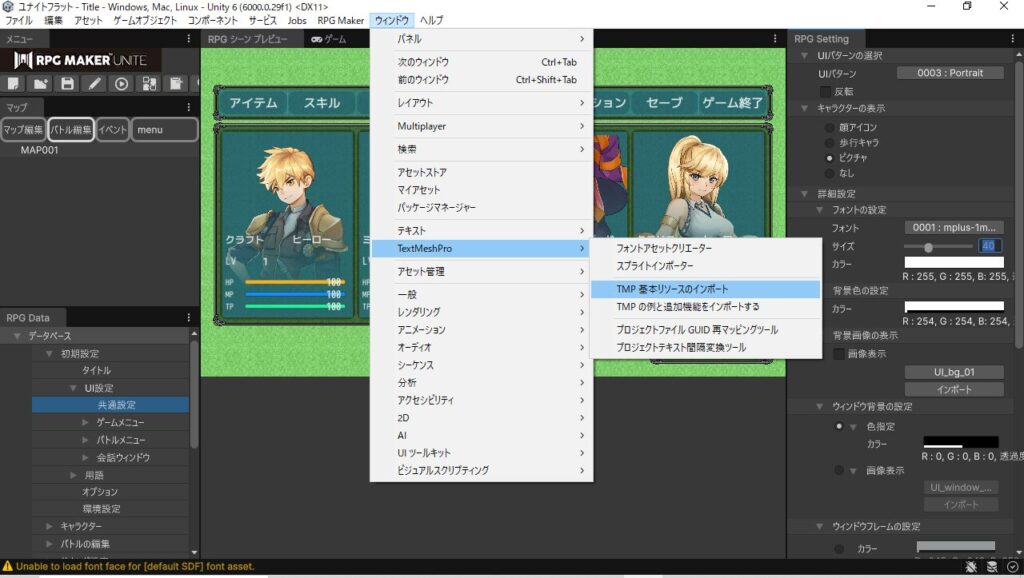Click the UI_bg_01 image selector button
1024x578 pixels.
(954, 372)
